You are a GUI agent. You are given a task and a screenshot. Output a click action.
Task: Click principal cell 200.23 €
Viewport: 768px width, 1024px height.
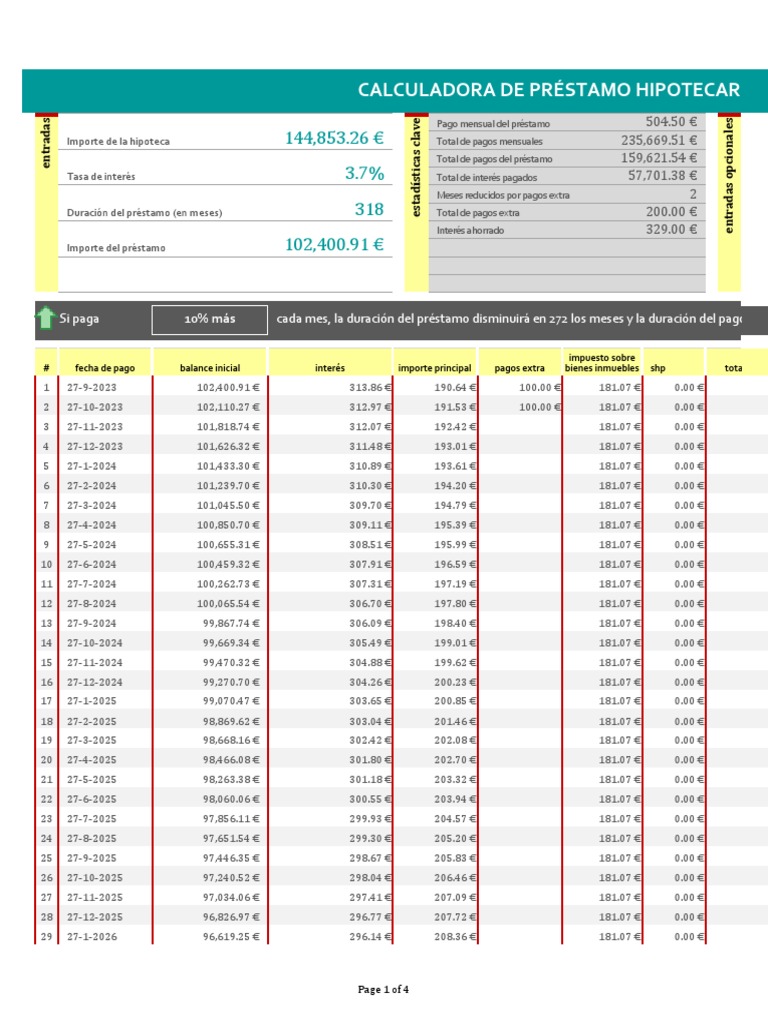(455, 682)
